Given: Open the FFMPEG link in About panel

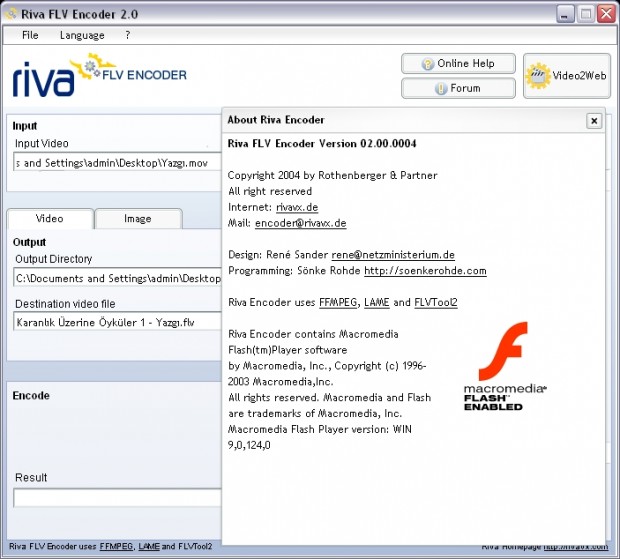Looking at the screenshot, I should point(338,302).
